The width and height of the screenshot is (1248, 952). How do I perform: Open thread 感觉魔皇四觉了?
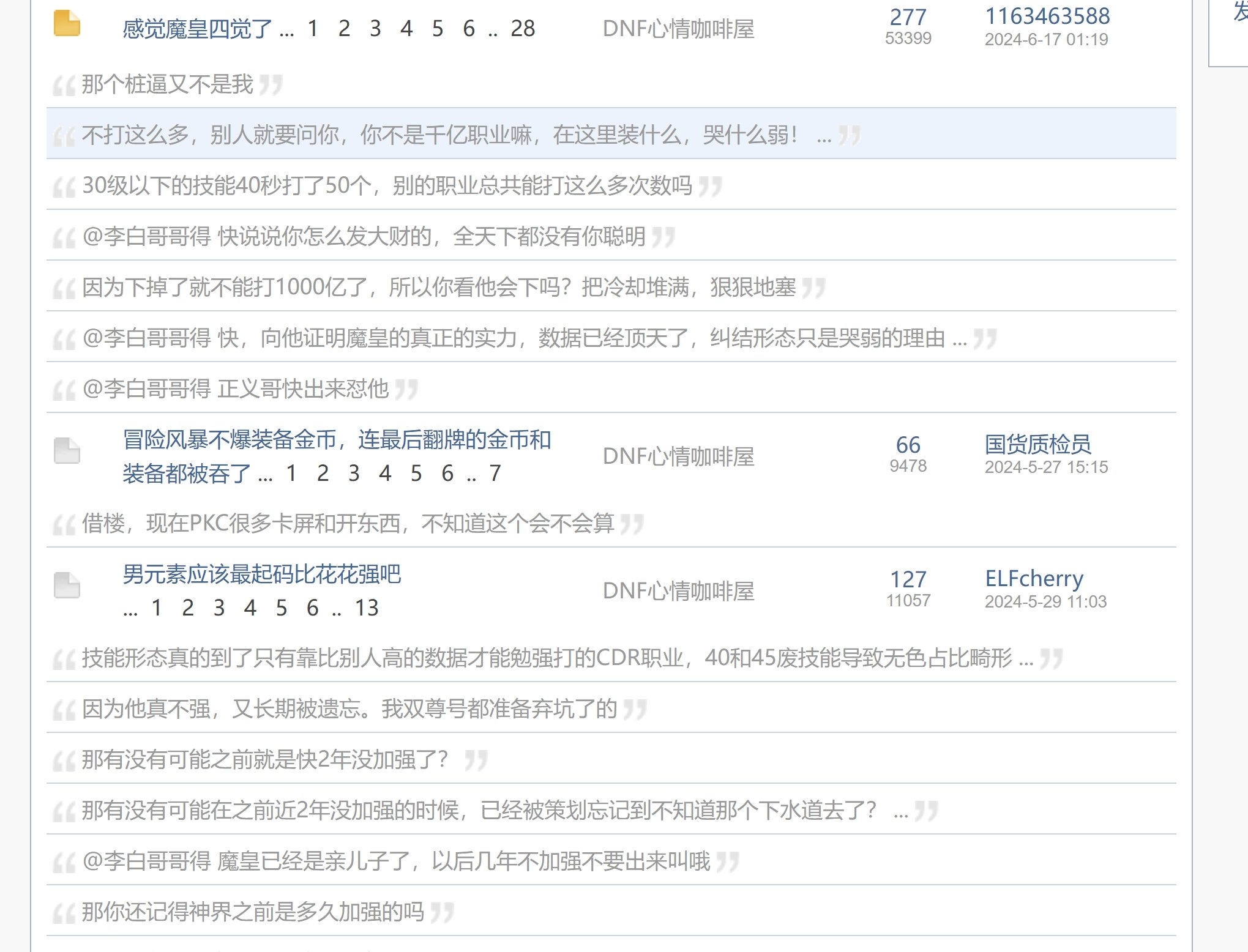click(197, 29)
